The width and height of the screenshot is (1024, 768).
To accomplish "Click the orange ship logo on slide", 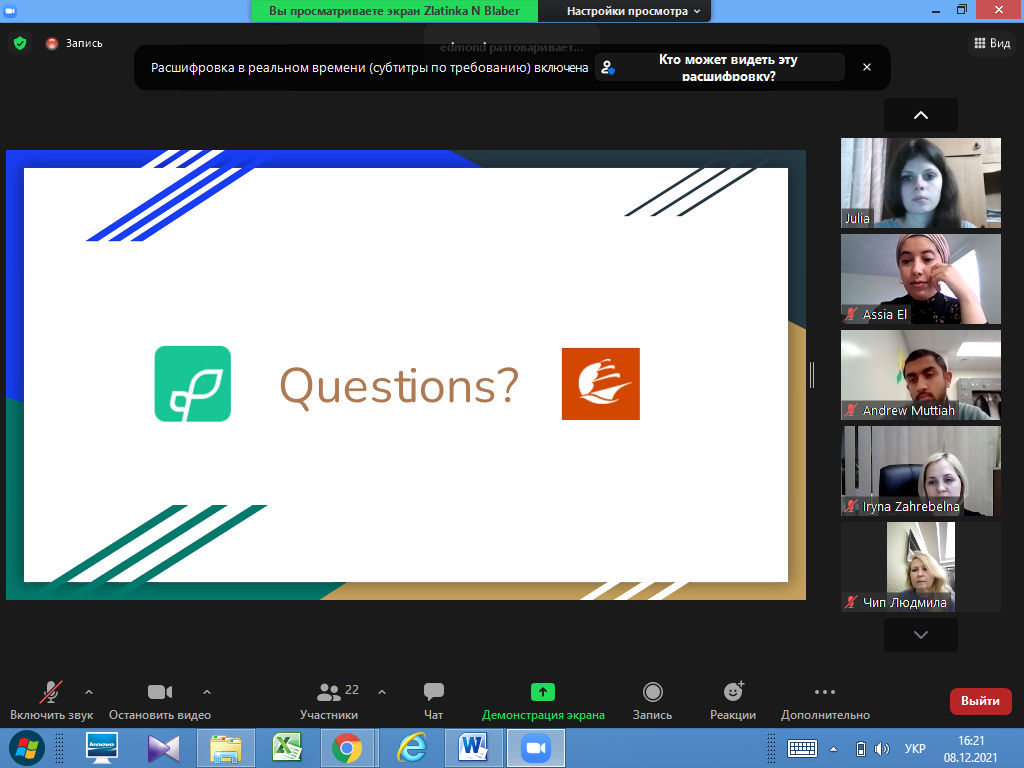I will tap(601, 384).
